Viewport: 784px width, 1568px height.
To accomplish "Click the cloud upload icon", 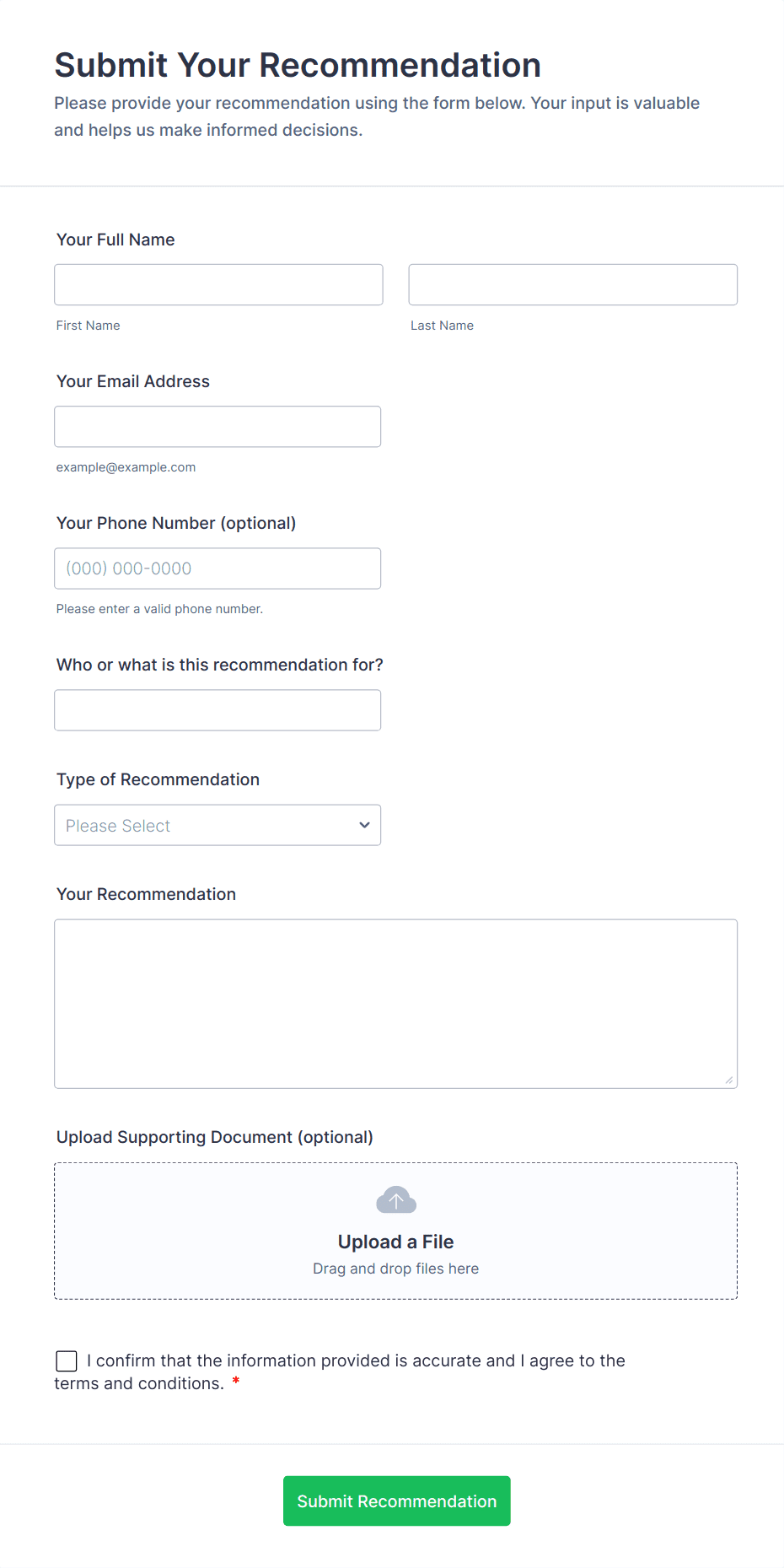I will coord(395,1199).
